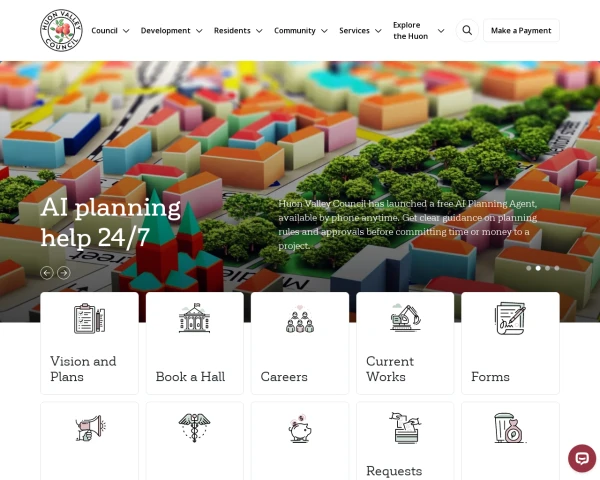Select the piggy bank tile icon
The width and height of the screenshot is (600, 480).
click(x=300, y=428)
